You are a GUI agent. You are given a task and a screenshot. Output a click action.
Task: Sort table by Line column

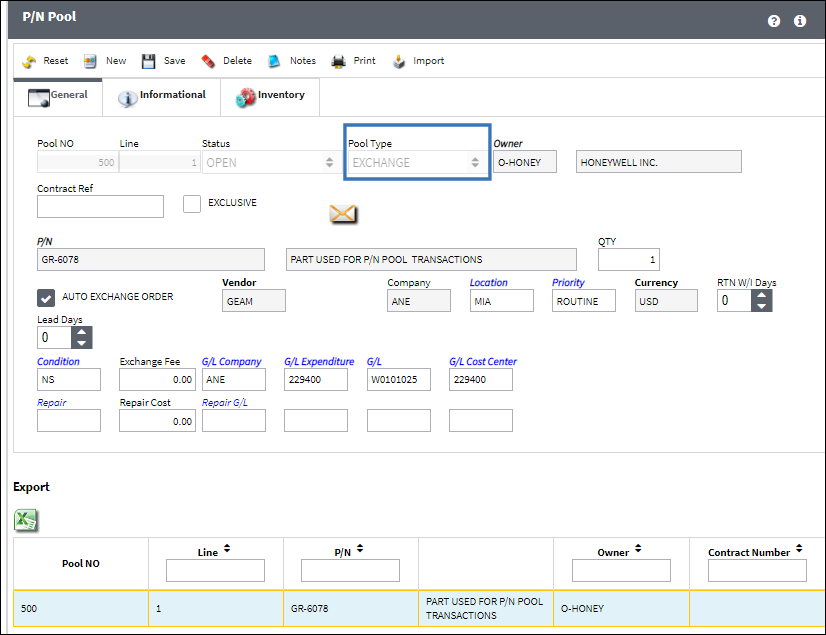(227, 549)
